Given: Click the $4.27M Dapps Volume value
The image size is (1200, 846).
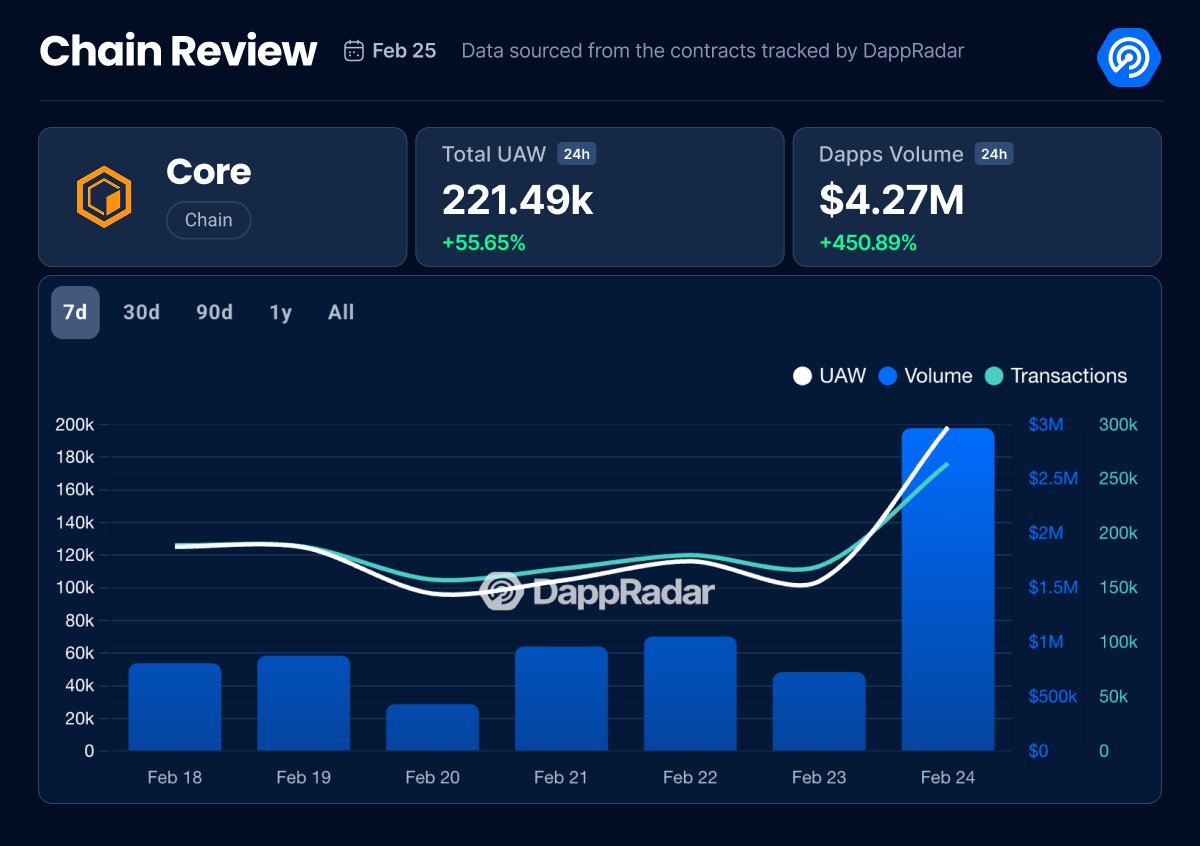Looking at the screenshot, I should [892, 199].
